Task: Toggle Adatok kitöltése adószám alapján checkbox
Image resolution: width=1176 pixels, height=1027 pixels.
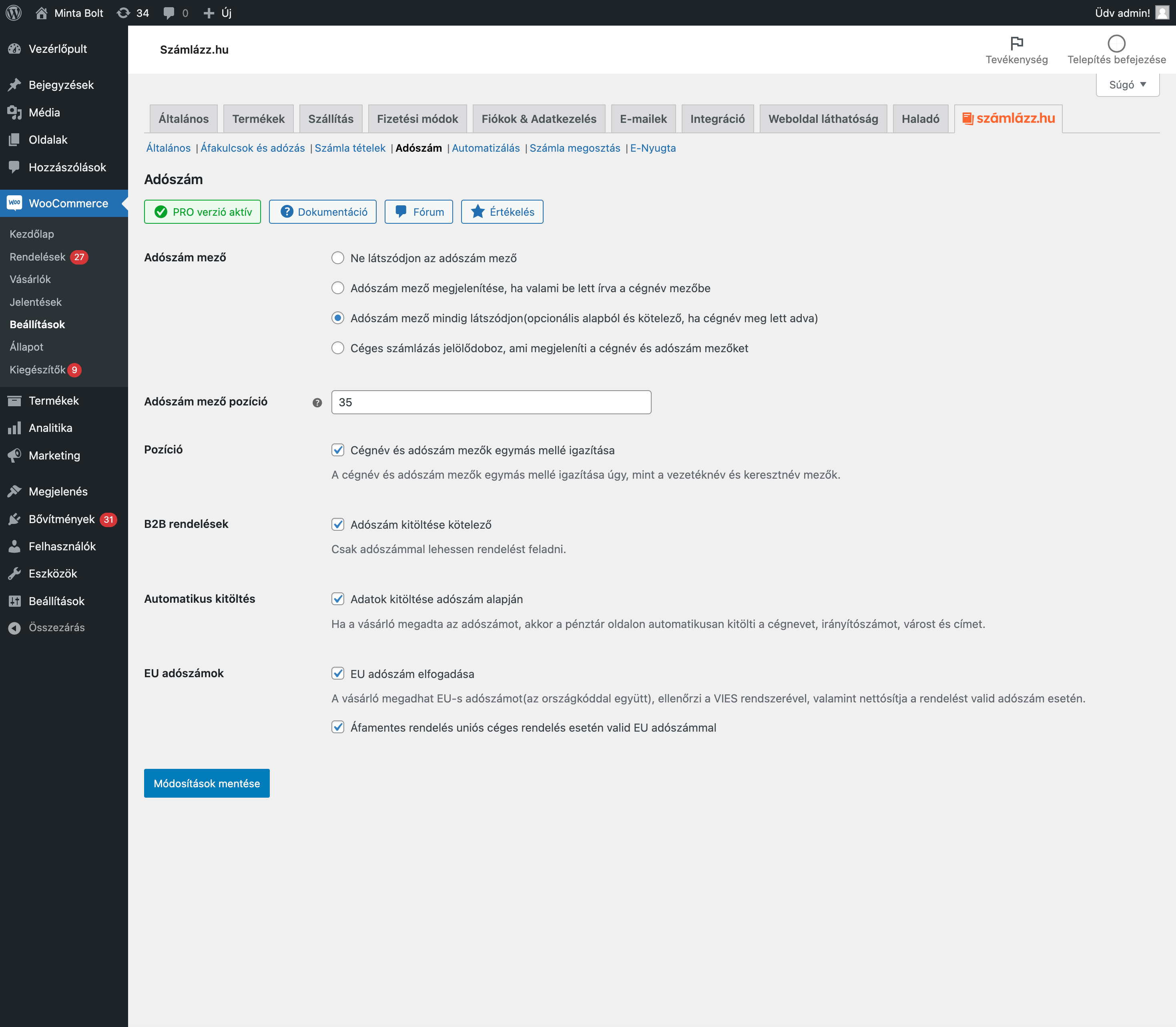Action: click(x=338, y=599)
